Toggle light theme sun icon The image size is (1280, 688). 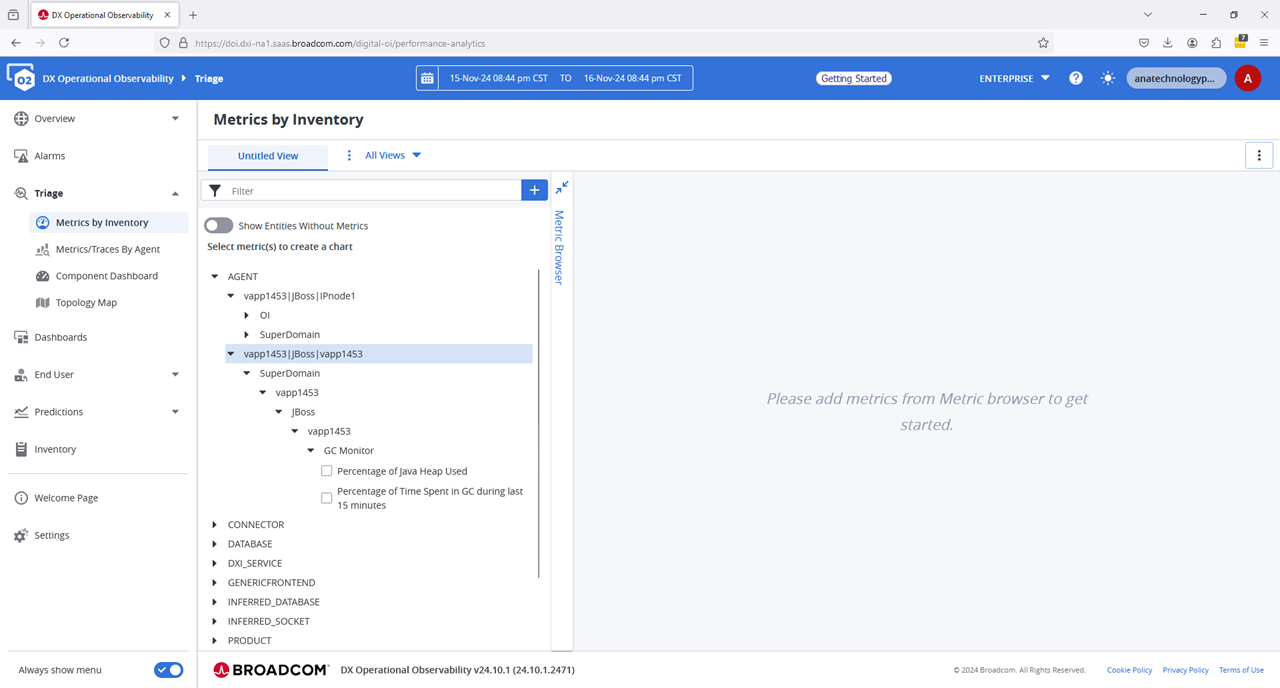click(1108, 78)
